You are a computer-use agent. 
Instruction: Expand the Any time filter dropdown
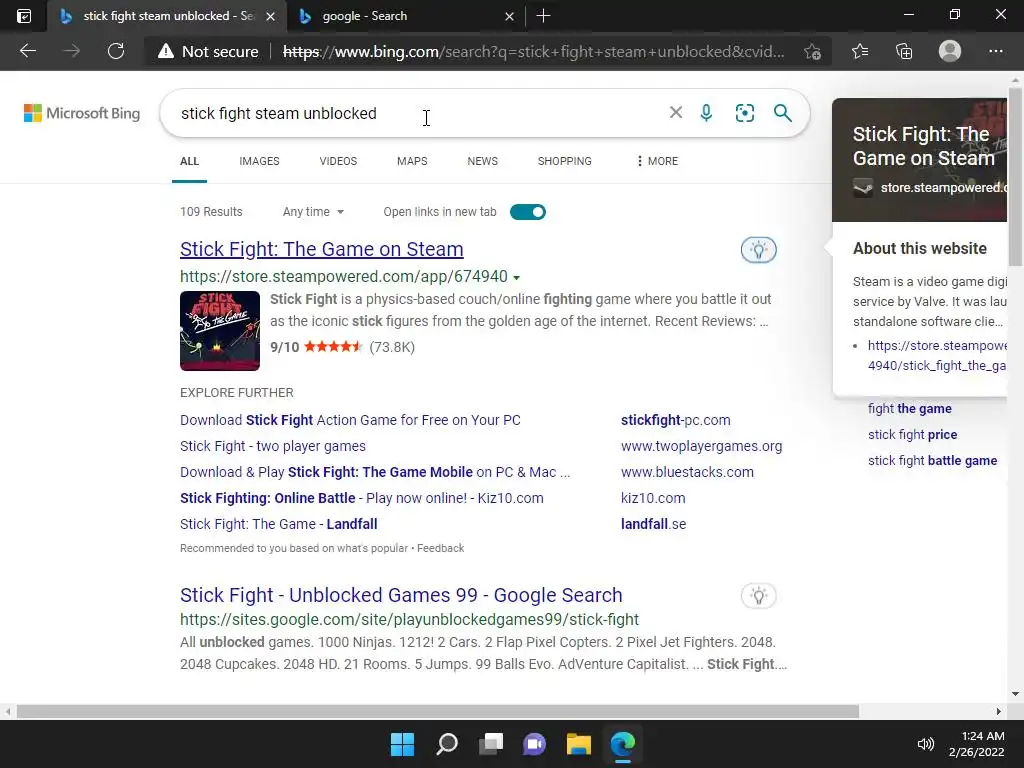313,212
